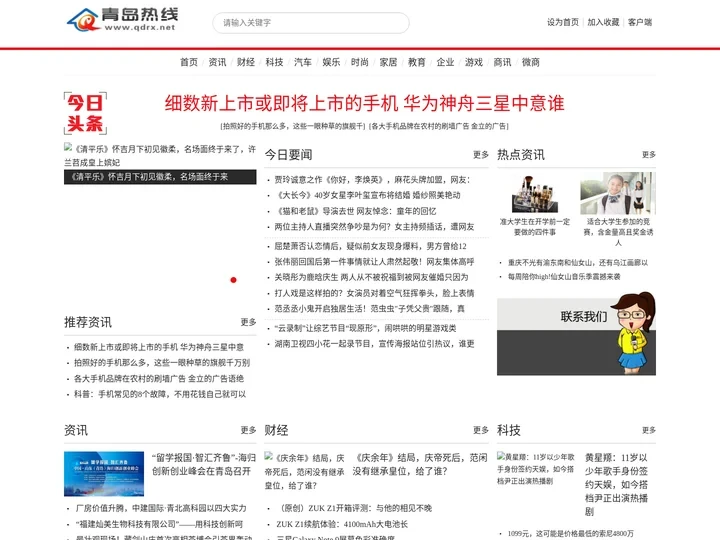Open the 教育 navigation item
Image resolution: width=720 pixels, height=540 pixels.
pos(416,62)
